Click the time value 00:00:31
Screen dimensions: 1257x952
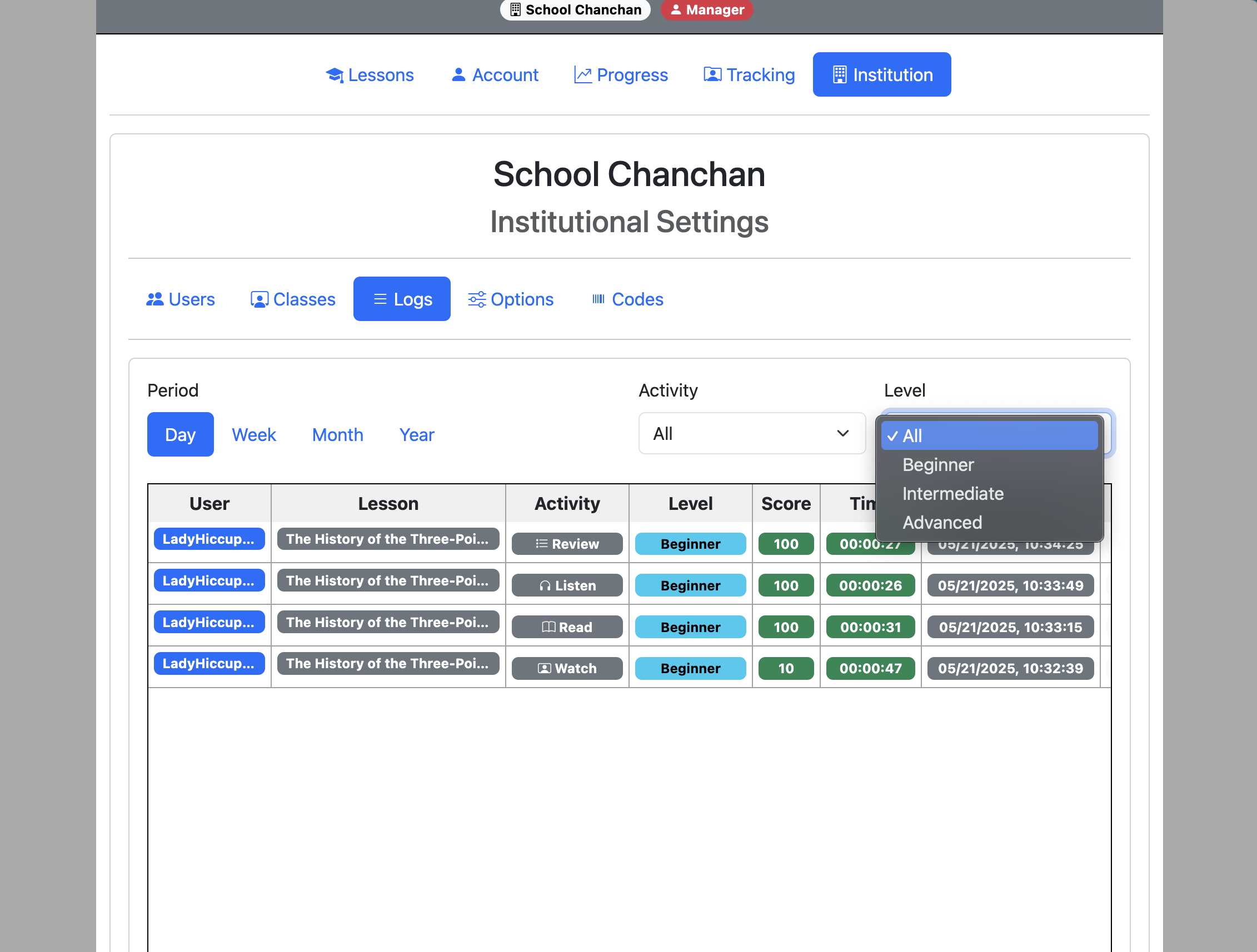870,627
